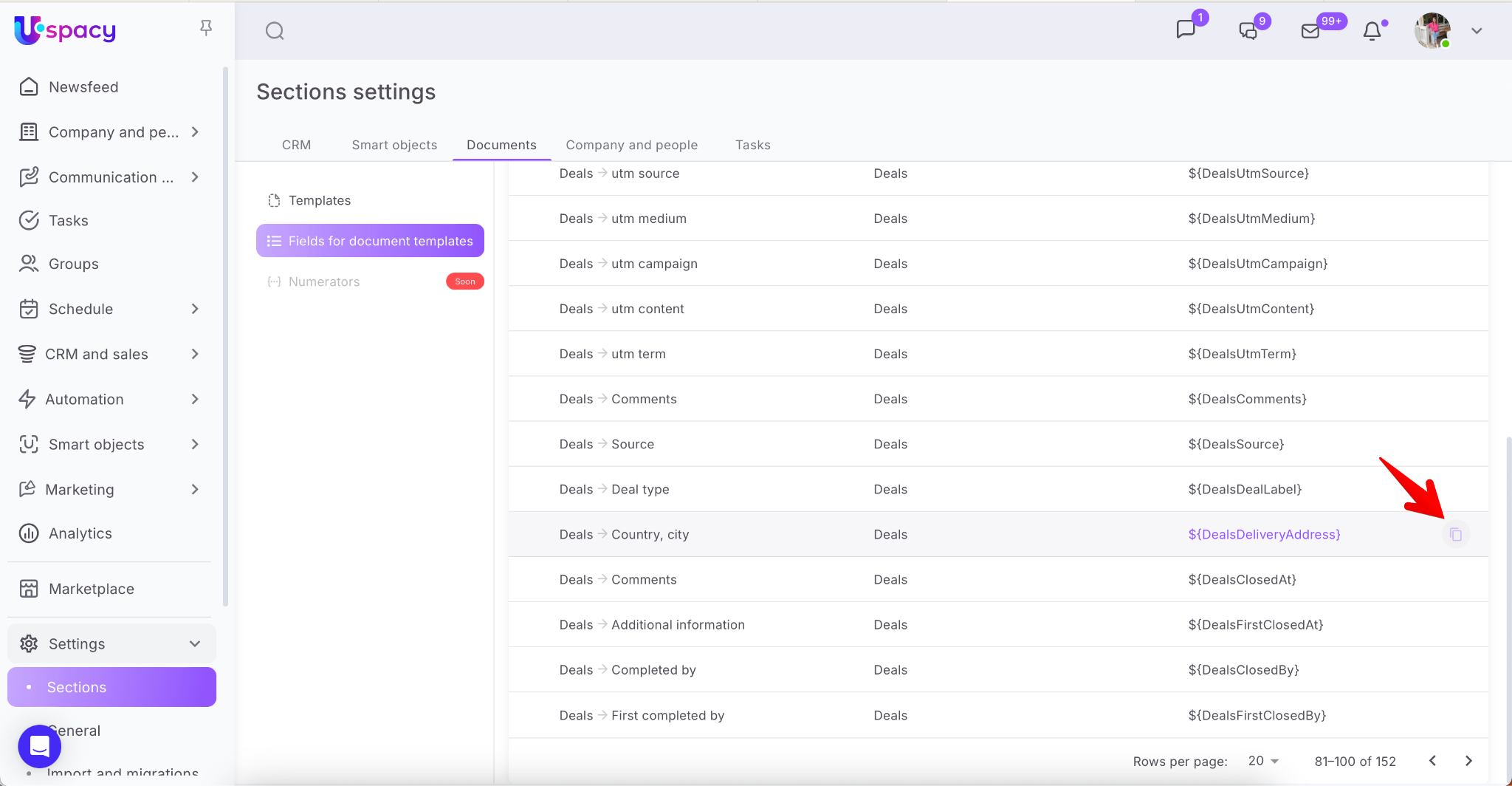Click the copy icon for DealsDeliveryAddress

click(1455, 534)
